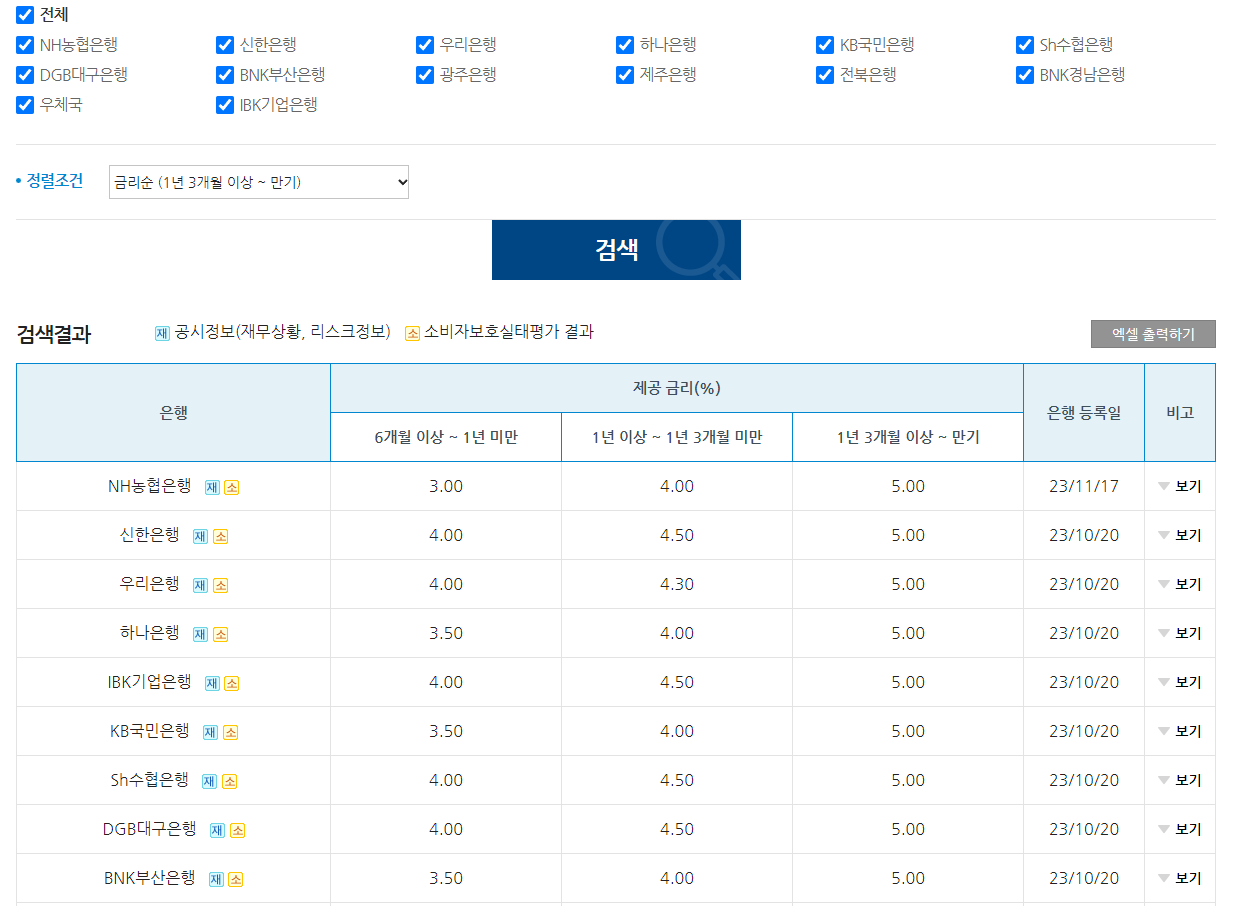
Task: Click the 소비자보호실태평가 결과 legend text
Action: pyautogui.click(x=509, y=332)
